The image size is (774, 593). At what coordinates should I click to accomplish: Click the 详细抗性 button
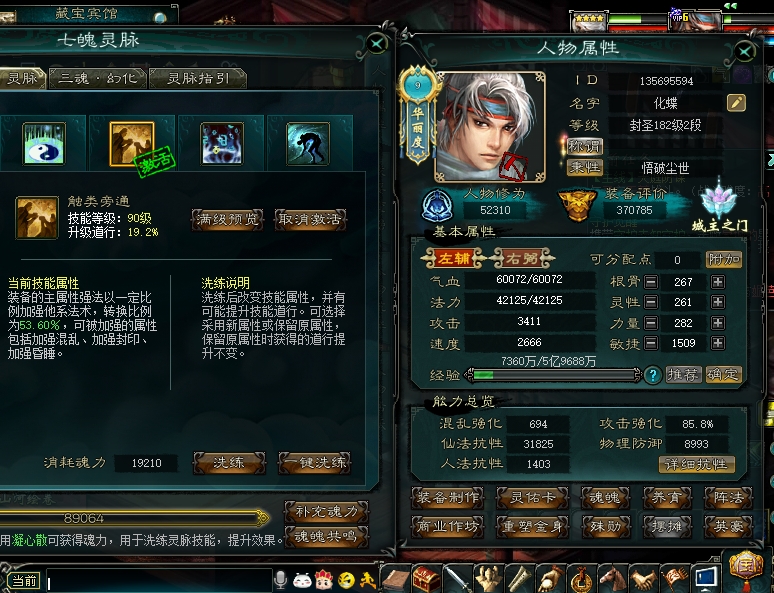(697, 464)
